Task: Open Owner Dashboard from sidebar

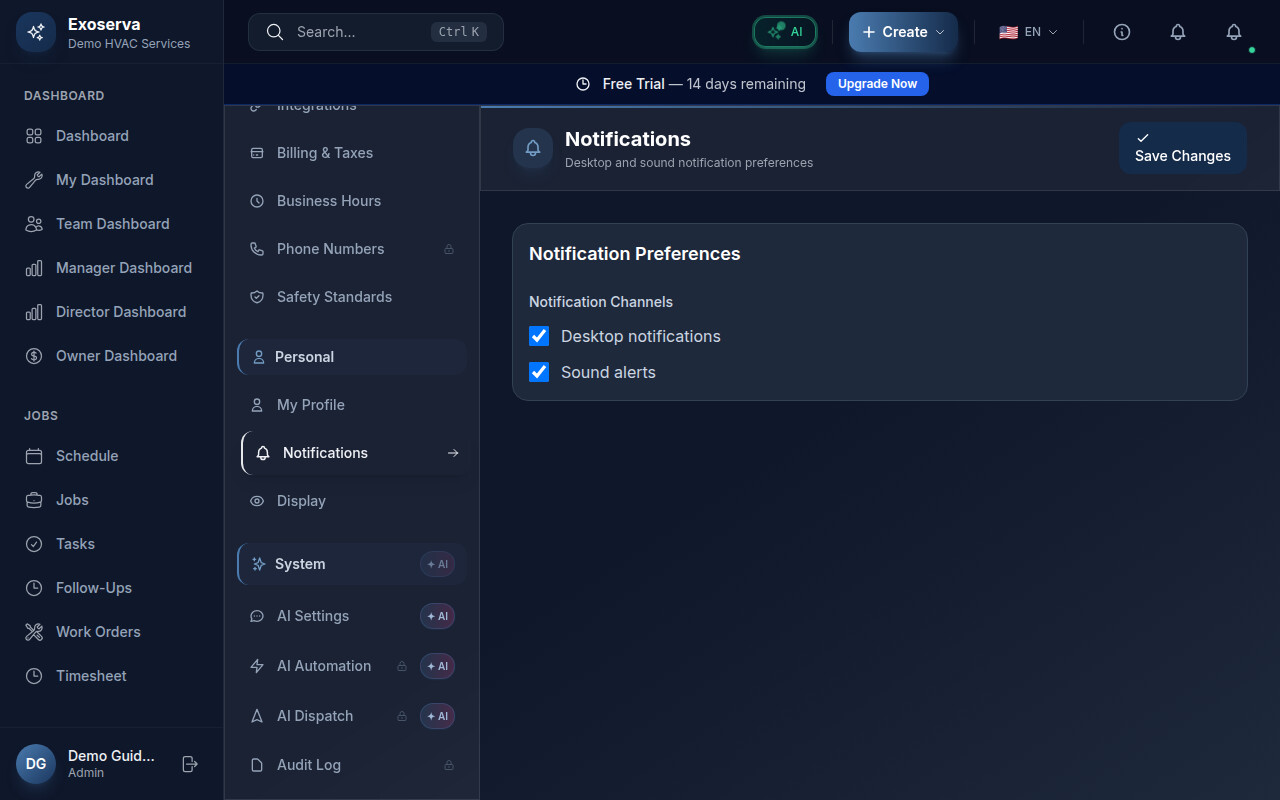Action: coord(116,356)
